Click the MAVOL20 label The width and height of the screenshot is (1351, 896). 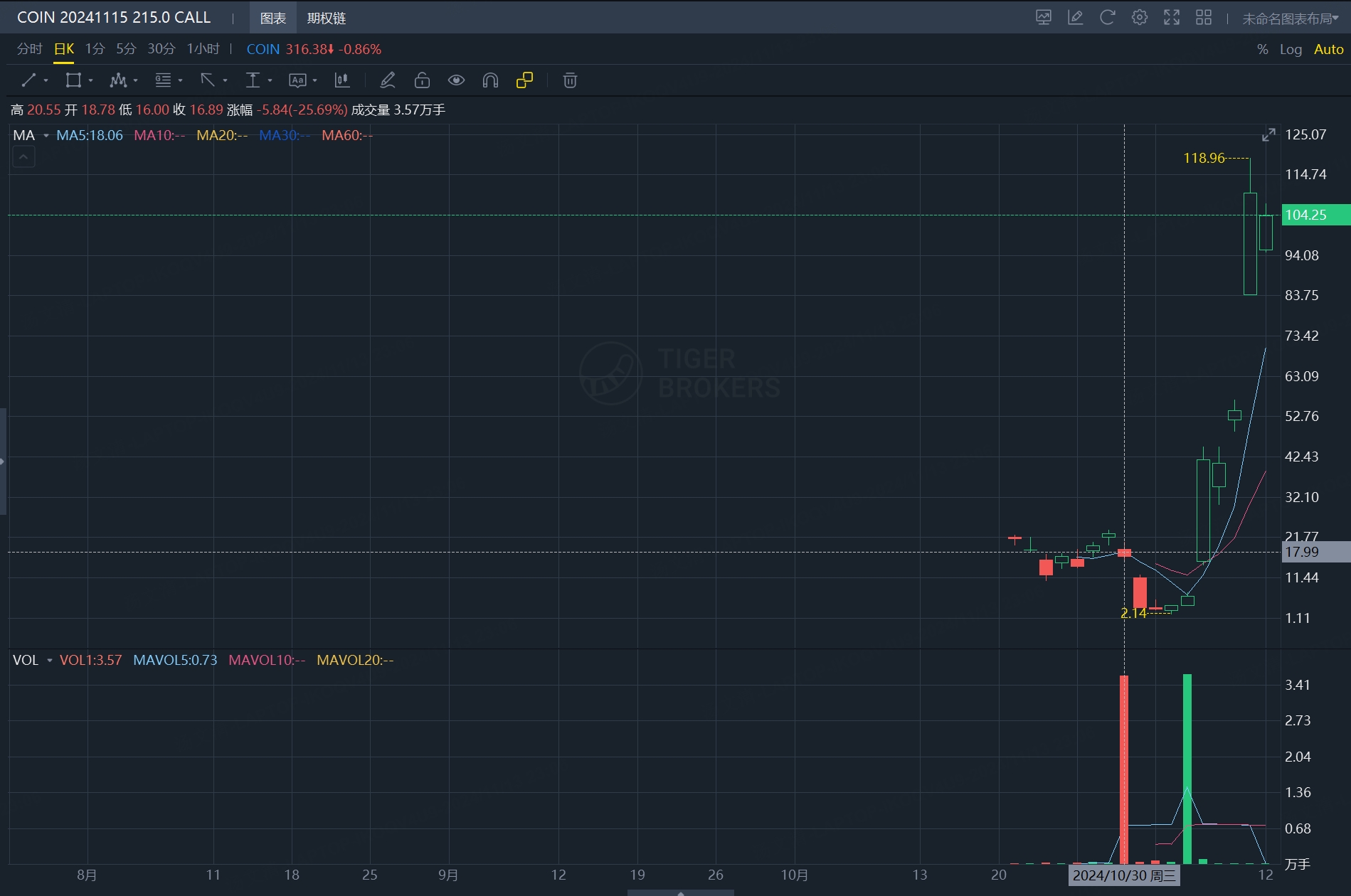pyautogui.click(x=355, y=660)
